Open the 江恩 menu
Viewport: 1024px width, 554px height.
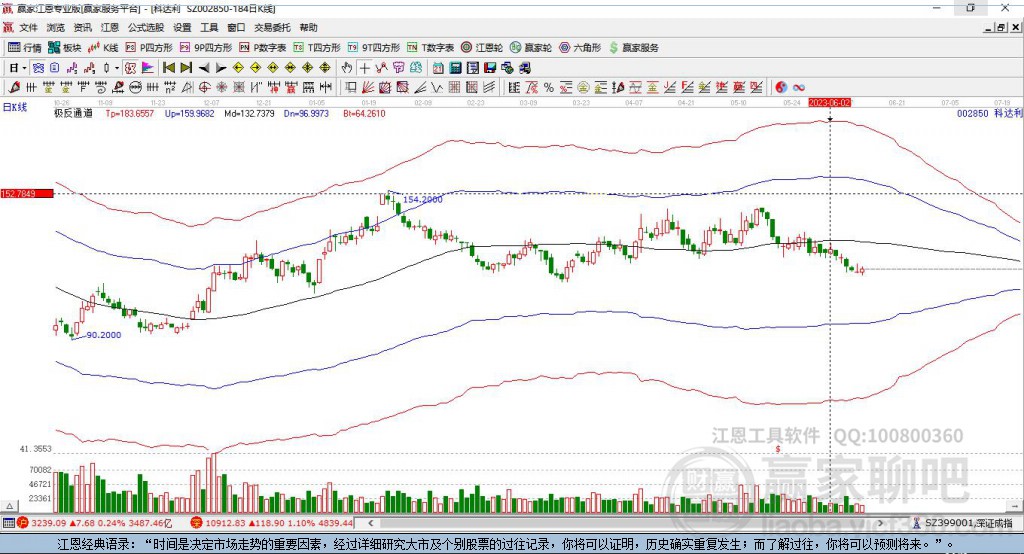(110, 27)
